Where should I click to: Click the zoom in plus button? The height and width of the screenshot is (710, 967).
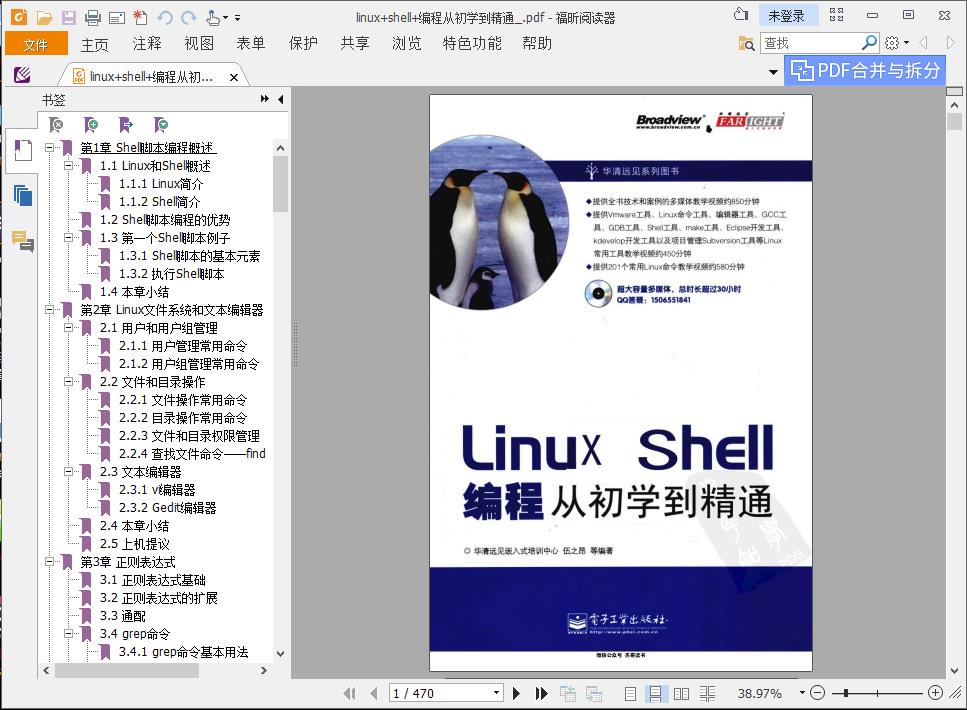935,693
